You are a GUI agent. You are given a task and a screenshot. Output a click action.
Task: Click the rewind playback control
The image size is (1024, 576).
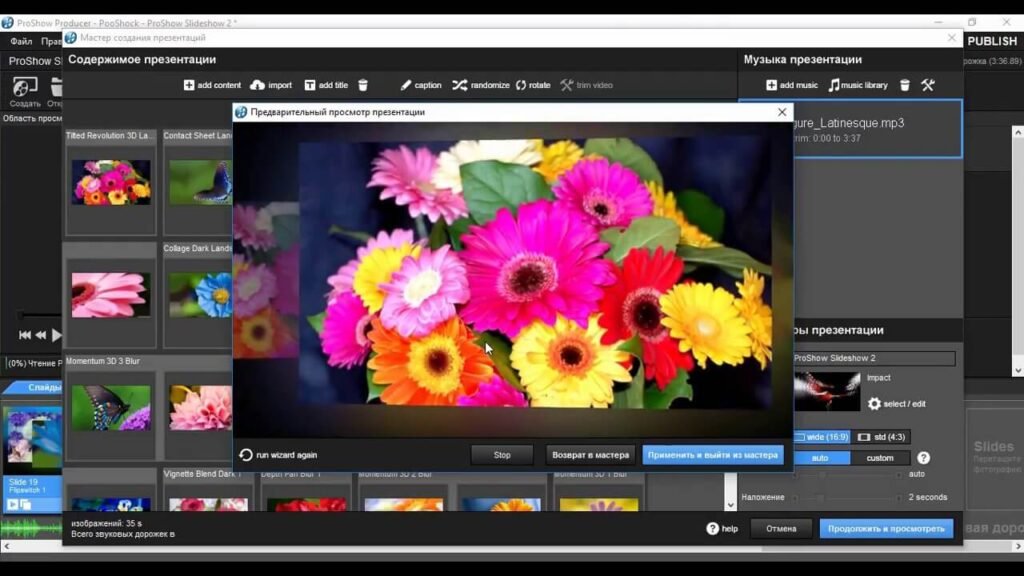coord(40,335)
